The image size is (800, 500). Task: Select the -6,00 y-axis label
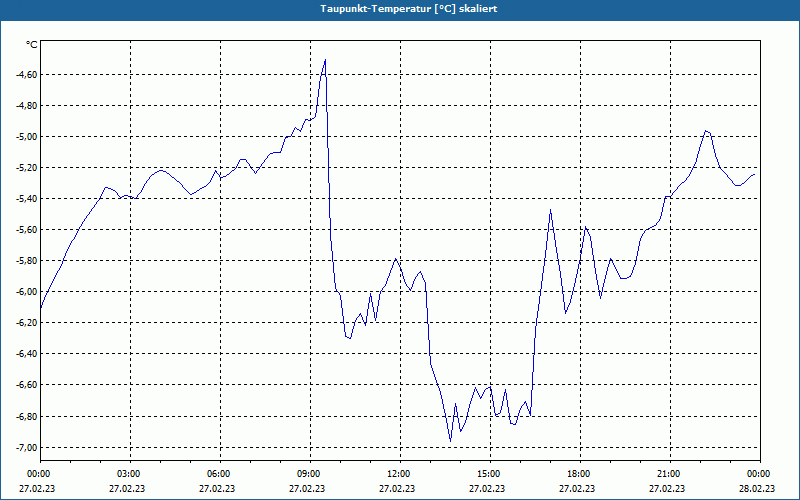[x=26, y=292]
